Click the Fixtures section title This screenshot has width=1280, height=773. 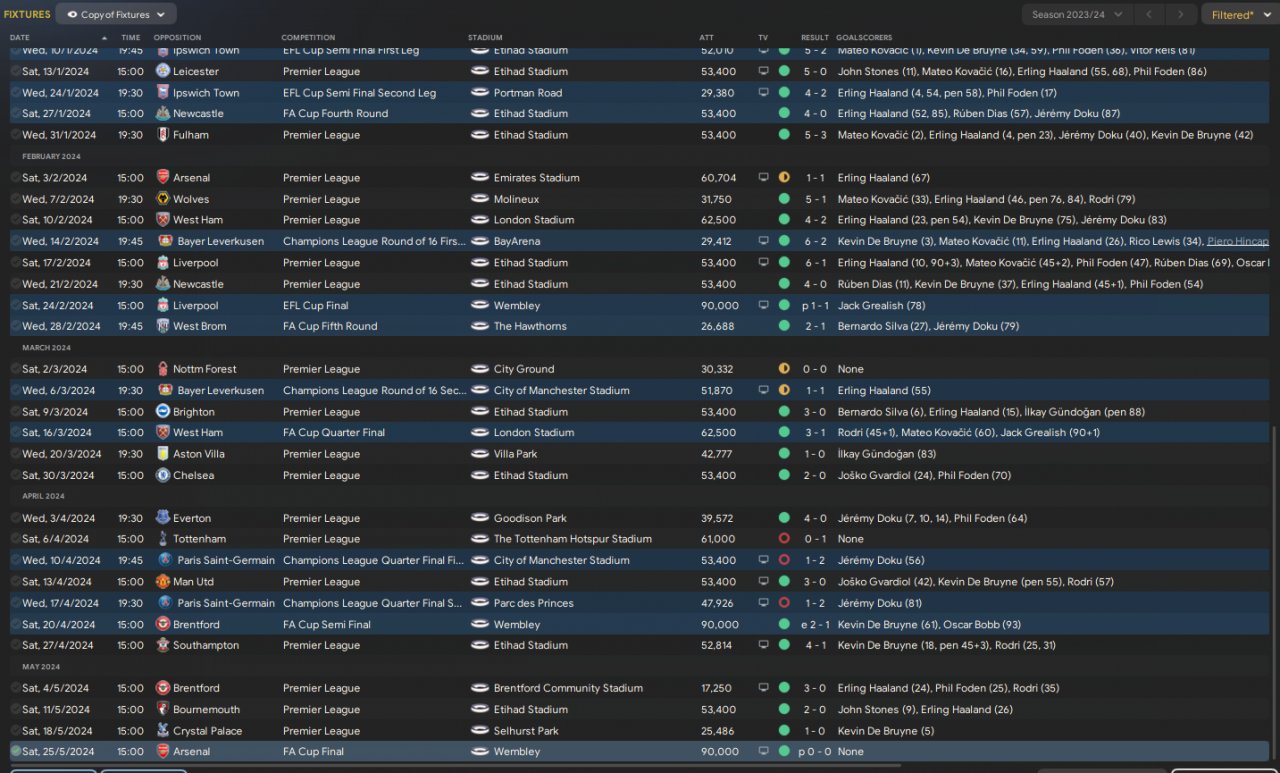click(x=27, y=15)
